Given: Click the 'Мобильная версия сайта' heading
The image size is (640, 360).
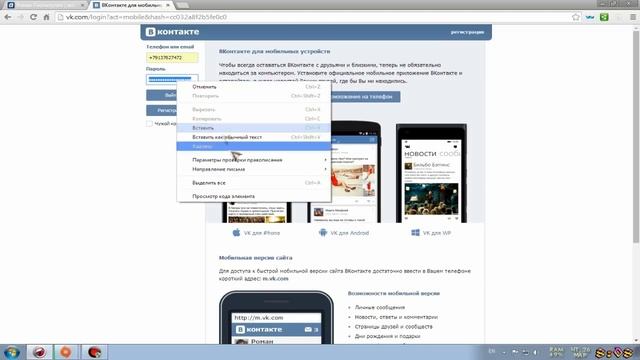Looking at the screenshot, I should click(256, 258).
